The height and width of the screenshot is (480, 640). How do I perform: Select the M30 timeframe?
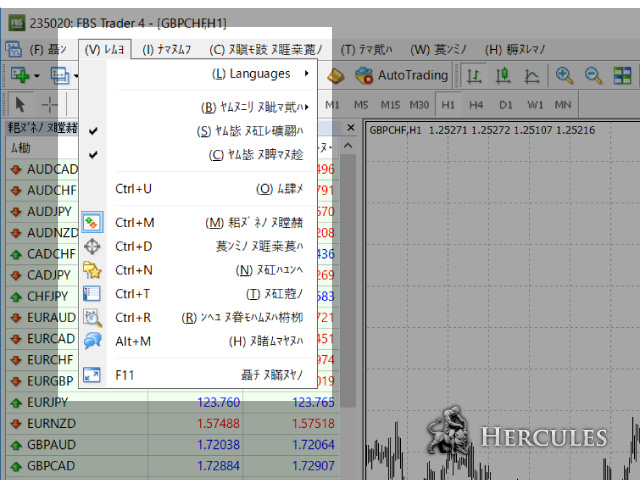(x=419, y=105)
